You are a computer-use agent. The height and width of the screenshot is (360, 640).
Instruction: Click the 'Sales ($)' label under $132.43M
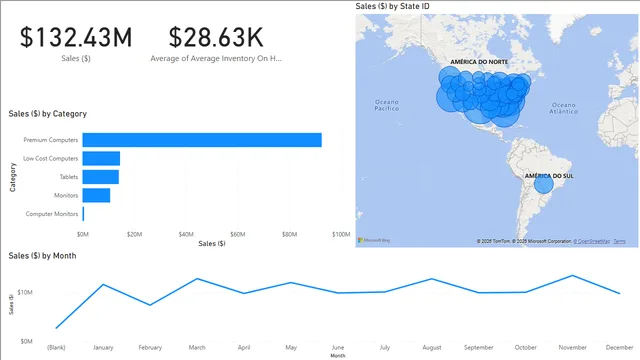[x=76, y=58]
